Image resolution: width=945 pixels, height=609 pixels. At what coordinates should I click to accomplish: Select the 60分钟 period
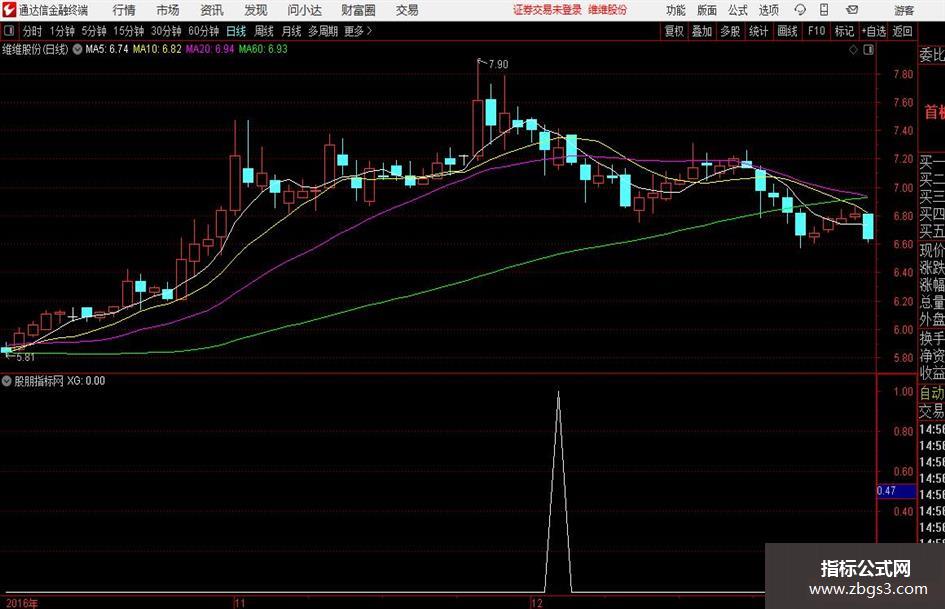tap(203, 31)
